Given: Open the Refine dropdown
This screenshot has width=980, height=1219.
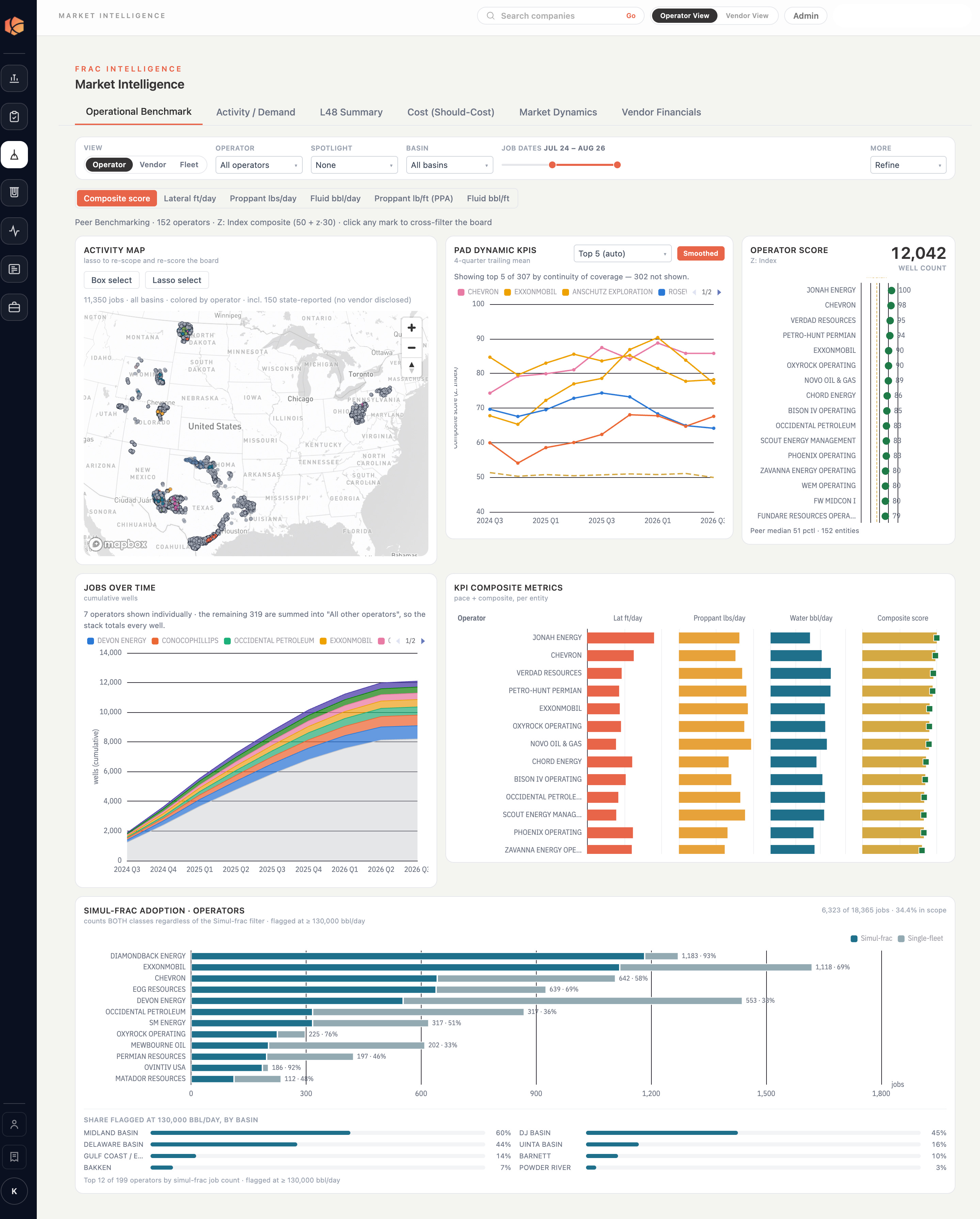Looking at the screenshot, I should pos(908,165).
